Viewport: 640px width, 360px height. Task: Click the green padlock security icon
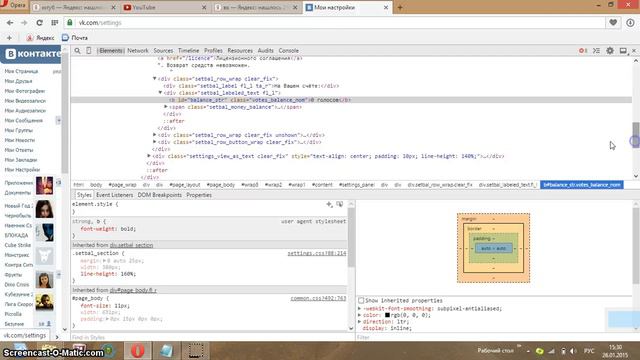pyautogui.click(x=70, y=22)
